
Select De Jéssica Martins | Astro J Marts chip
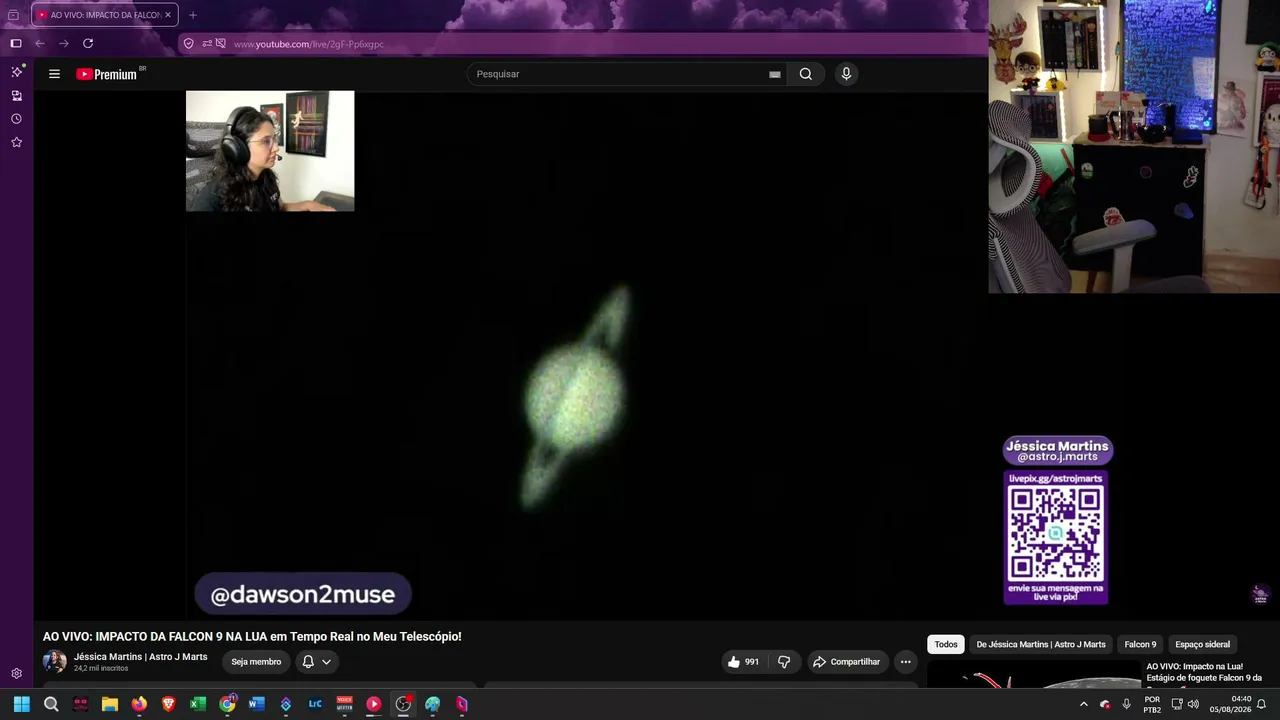(1041, 645)
